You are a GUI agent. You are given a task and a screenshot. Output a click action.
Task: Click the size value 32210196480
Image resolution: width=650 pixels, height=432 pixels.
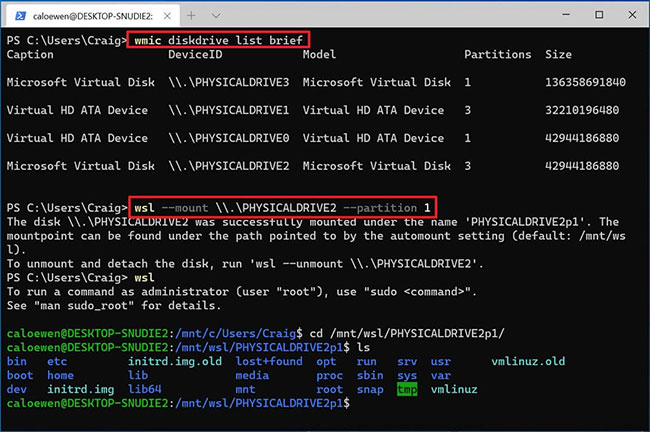(582, 110)
